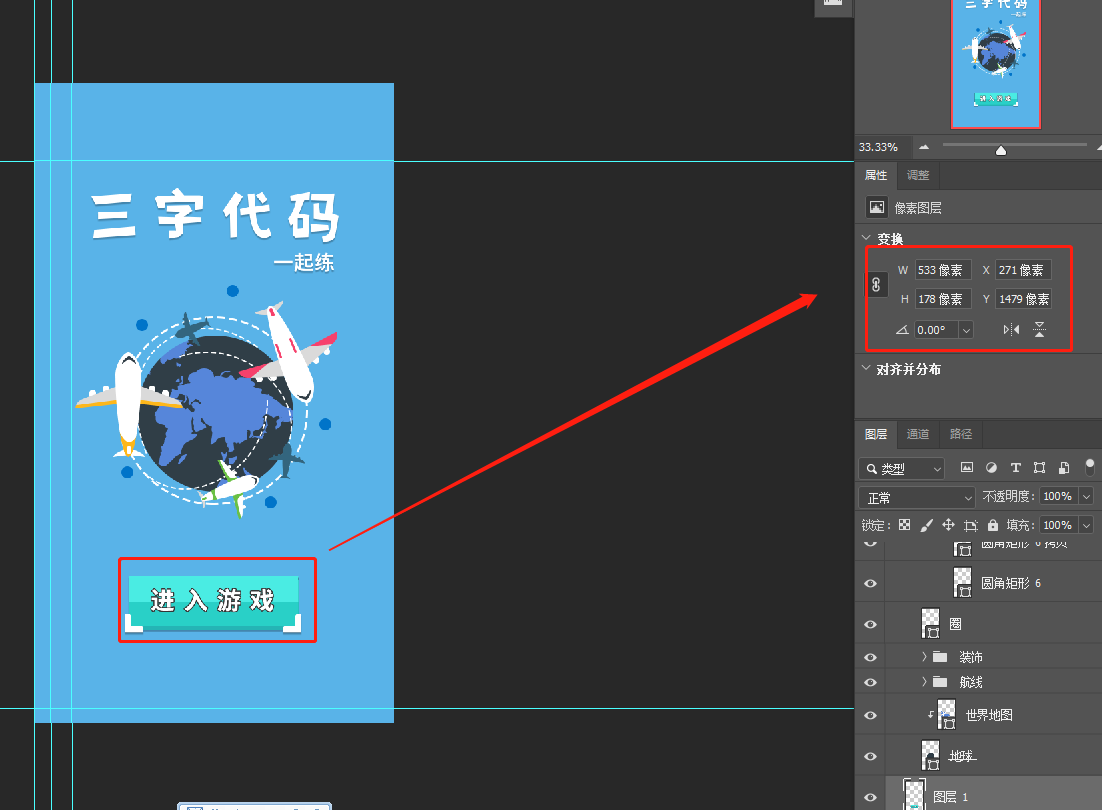Collapse the 变换 section
Image resolution: width=1102 pixels, height=810 pixels.
click(x=866, y=237)
